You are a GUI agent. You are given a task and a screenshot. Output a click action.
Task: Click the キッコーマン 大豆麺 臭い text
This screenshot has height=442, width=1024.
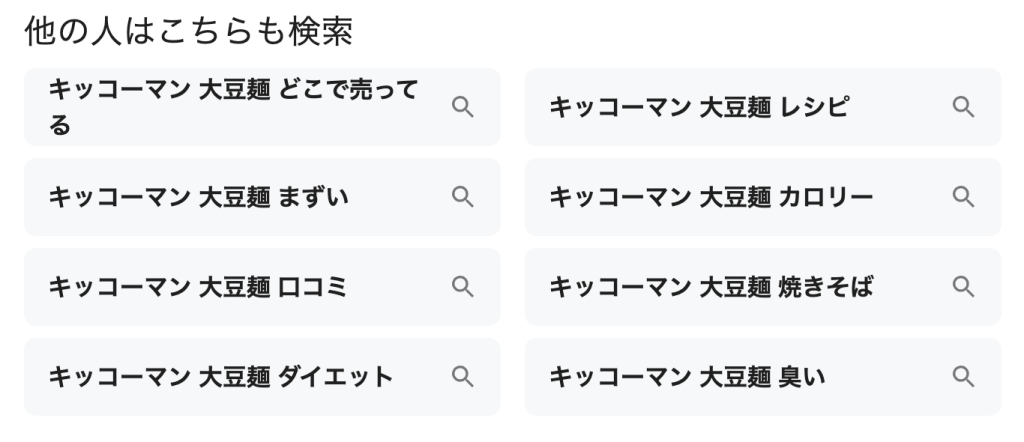point(686,377)
